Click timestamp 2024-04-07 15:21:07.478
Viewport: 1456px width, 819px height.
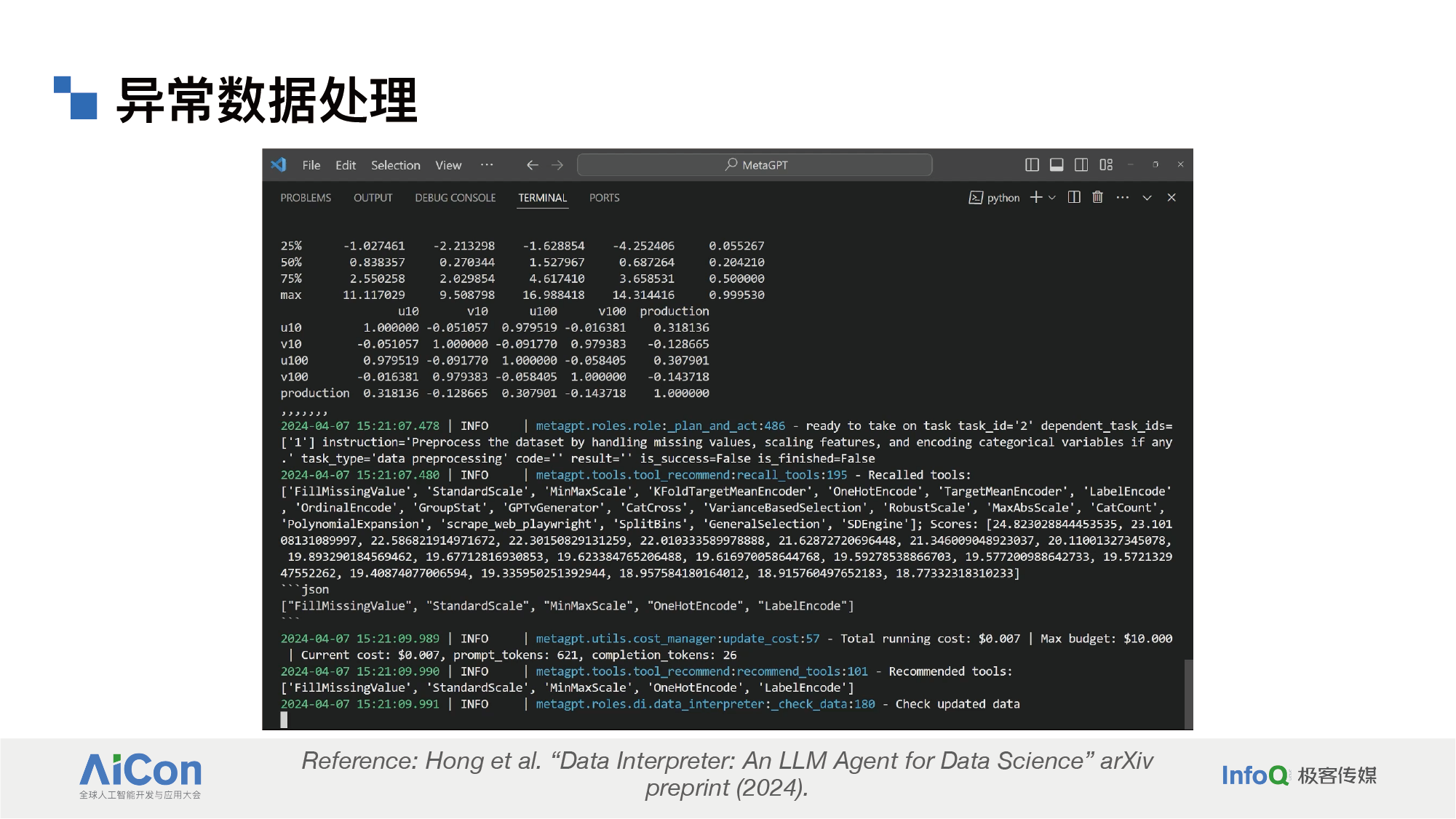pos(360,426)
